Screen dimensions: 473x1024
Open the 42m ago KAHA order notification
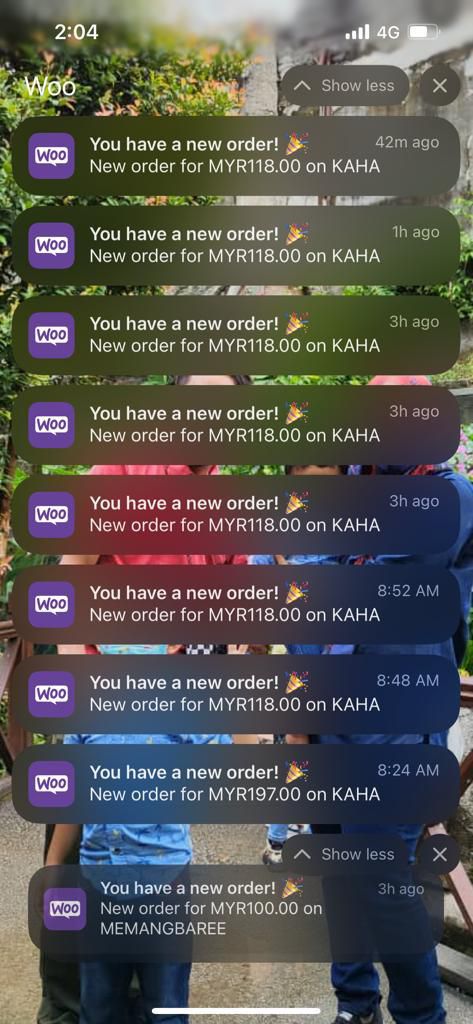[x=236, y=156]
